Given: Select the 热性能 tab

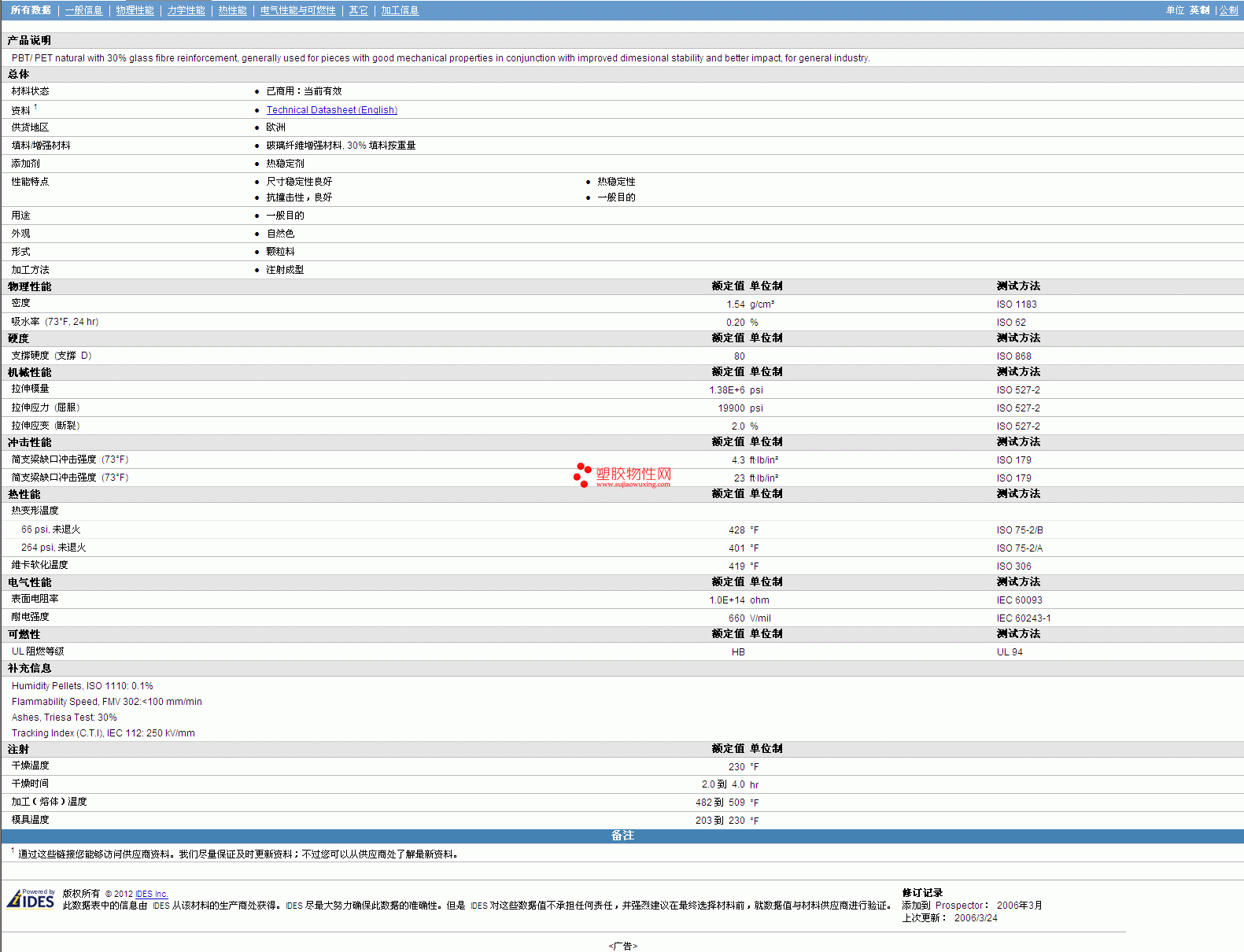Looking at the screenshot, I should [232, 10].
